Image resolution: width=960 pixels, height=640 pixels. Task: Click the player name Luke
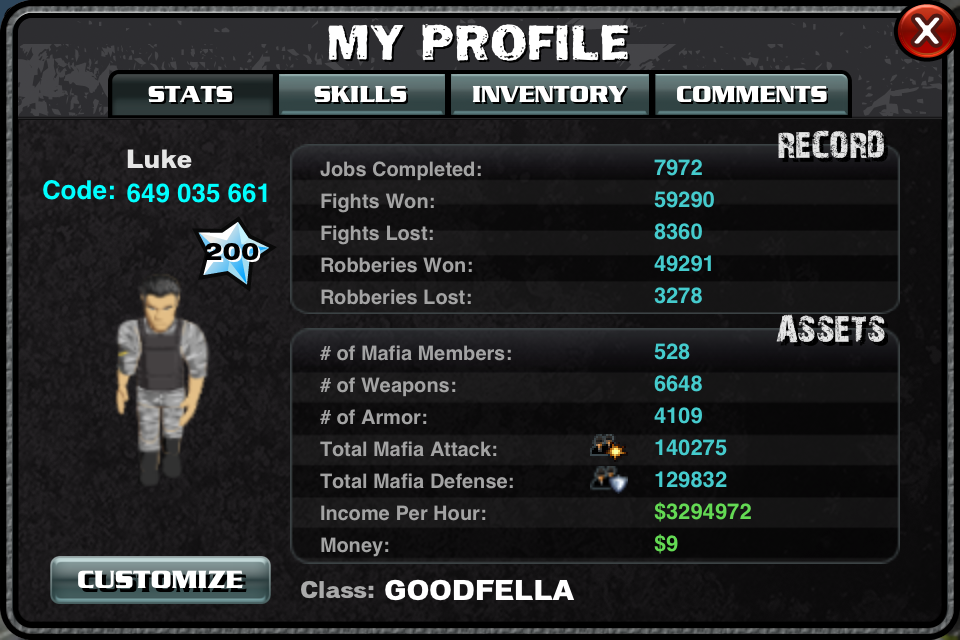pyautogui.click(x=159, y=160)
